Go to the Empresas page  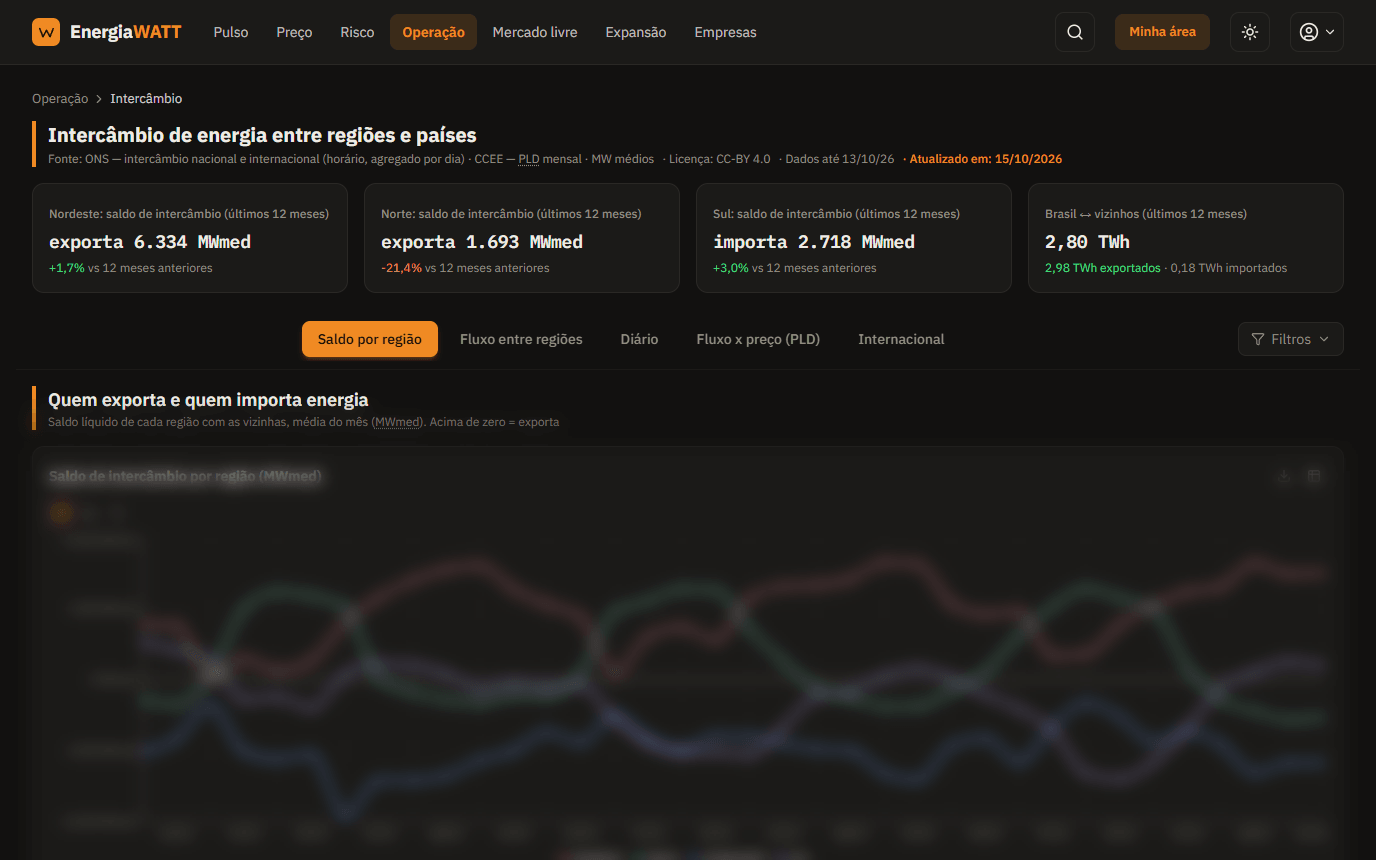[725, 32]
